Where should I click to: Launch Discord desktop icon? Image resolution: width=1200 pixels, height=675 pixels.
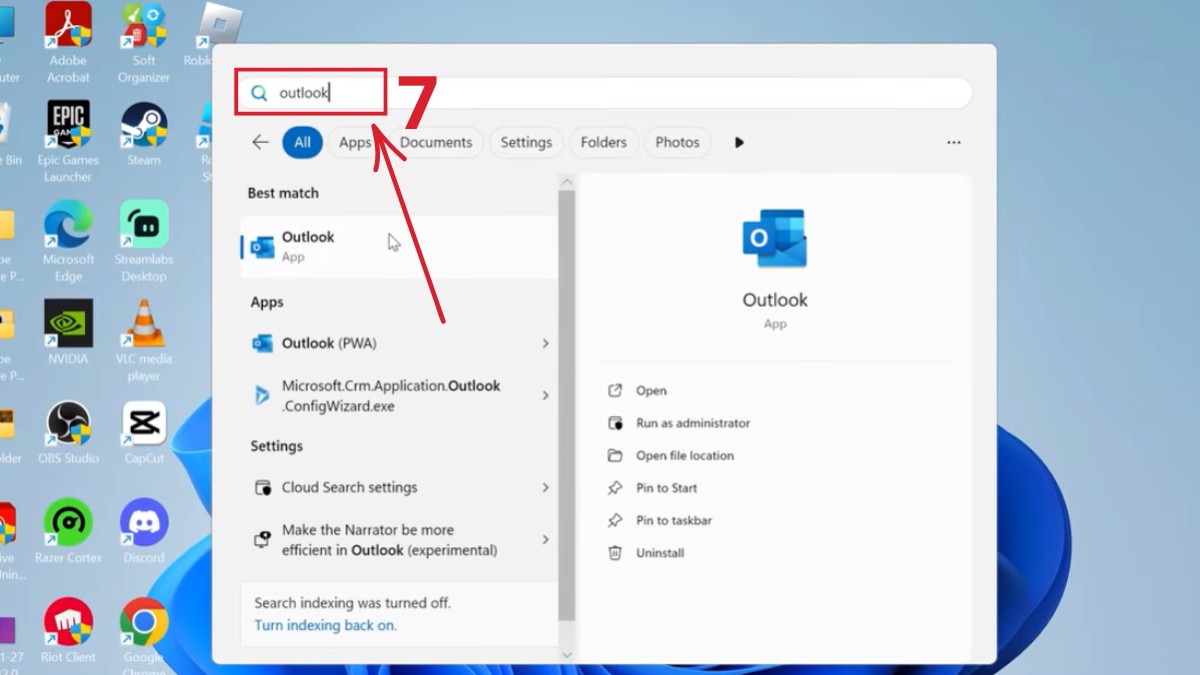click(x=144, y=531)
